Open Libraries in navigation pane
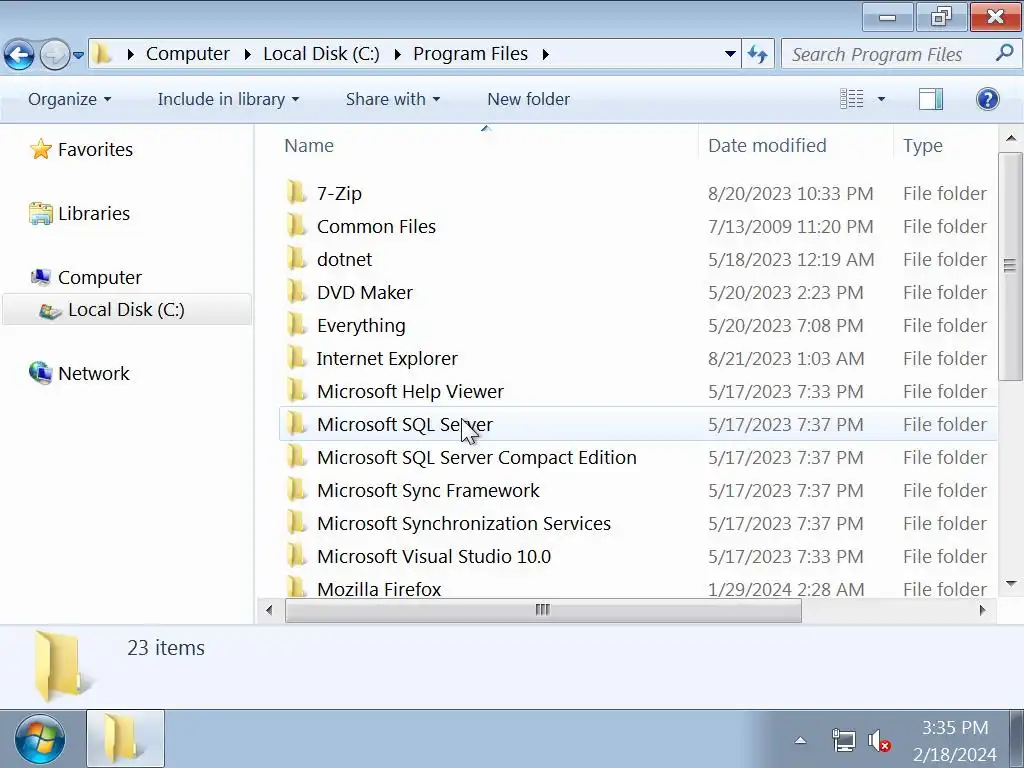The image size is (1024, 768). point(93,214)
